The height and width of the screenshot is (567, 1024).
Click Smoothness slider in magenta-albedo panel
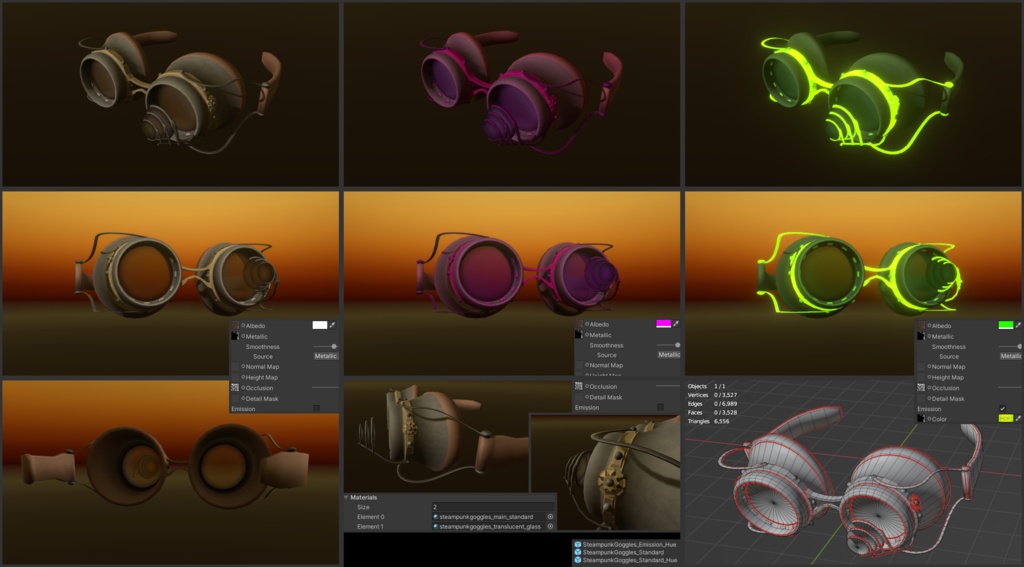[669, 345]
